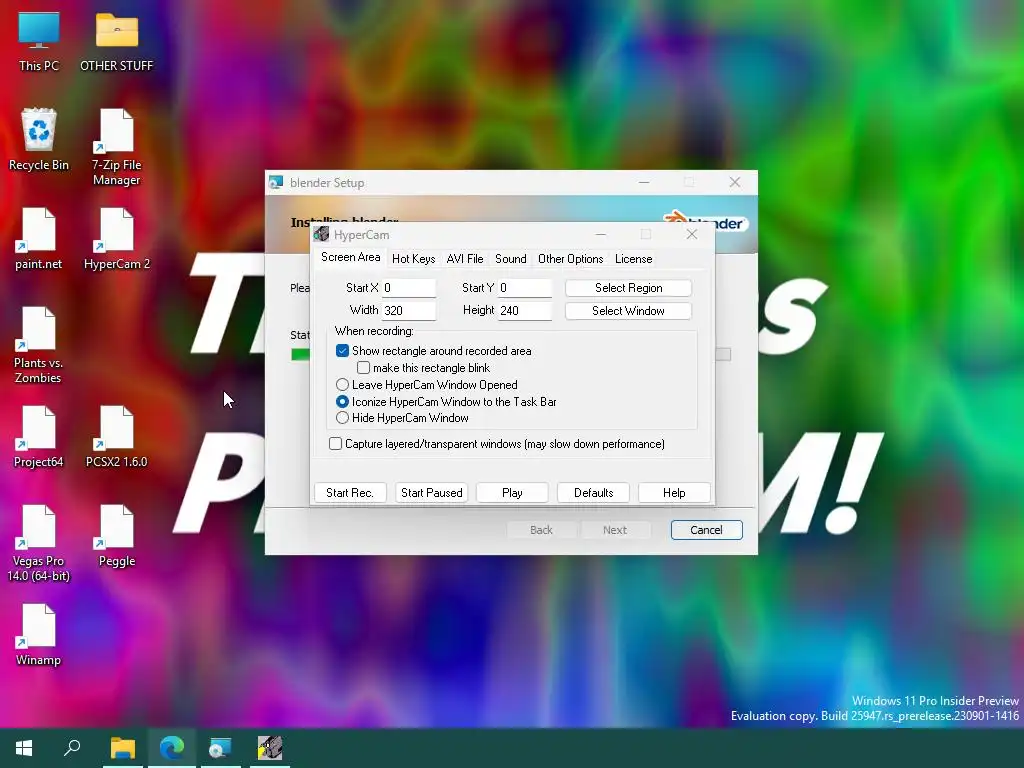The height and width of the screenshot is (768, 1024).
Task: Minimize the blender Setup window
Action: (644, 182)
